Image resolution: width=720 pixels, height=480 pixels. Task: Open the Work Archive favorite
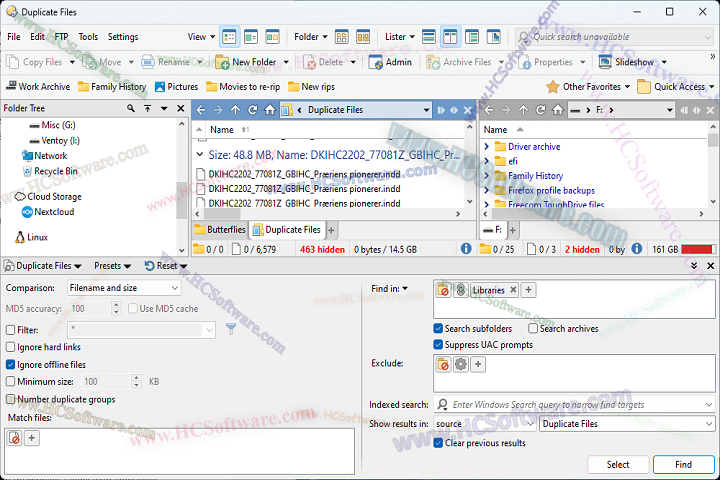pos(38,86)
